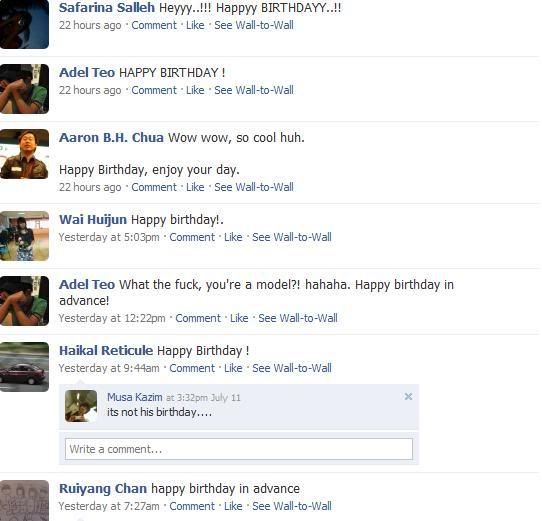Screen dimensions: 542x521
Task: Open Safarina Salleh's profile name link
Action: 107,8
